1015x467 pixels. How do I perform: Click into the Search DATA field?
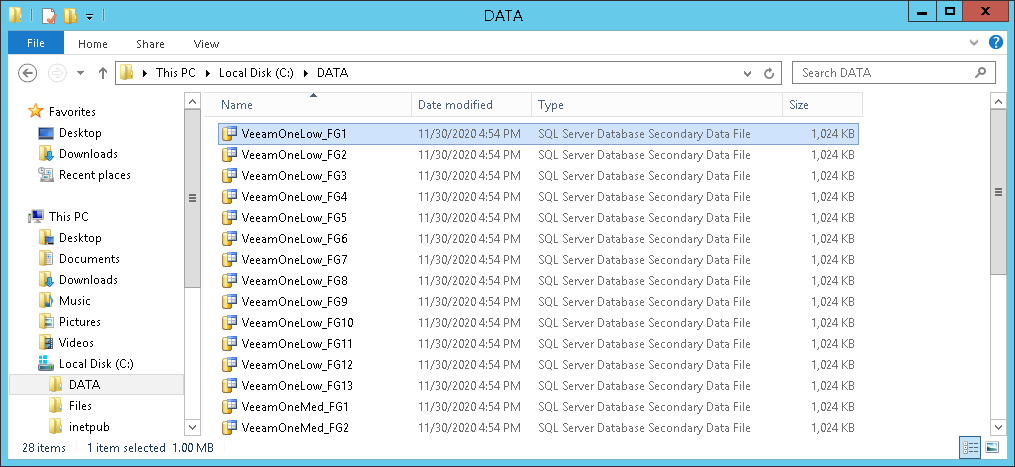885,73
